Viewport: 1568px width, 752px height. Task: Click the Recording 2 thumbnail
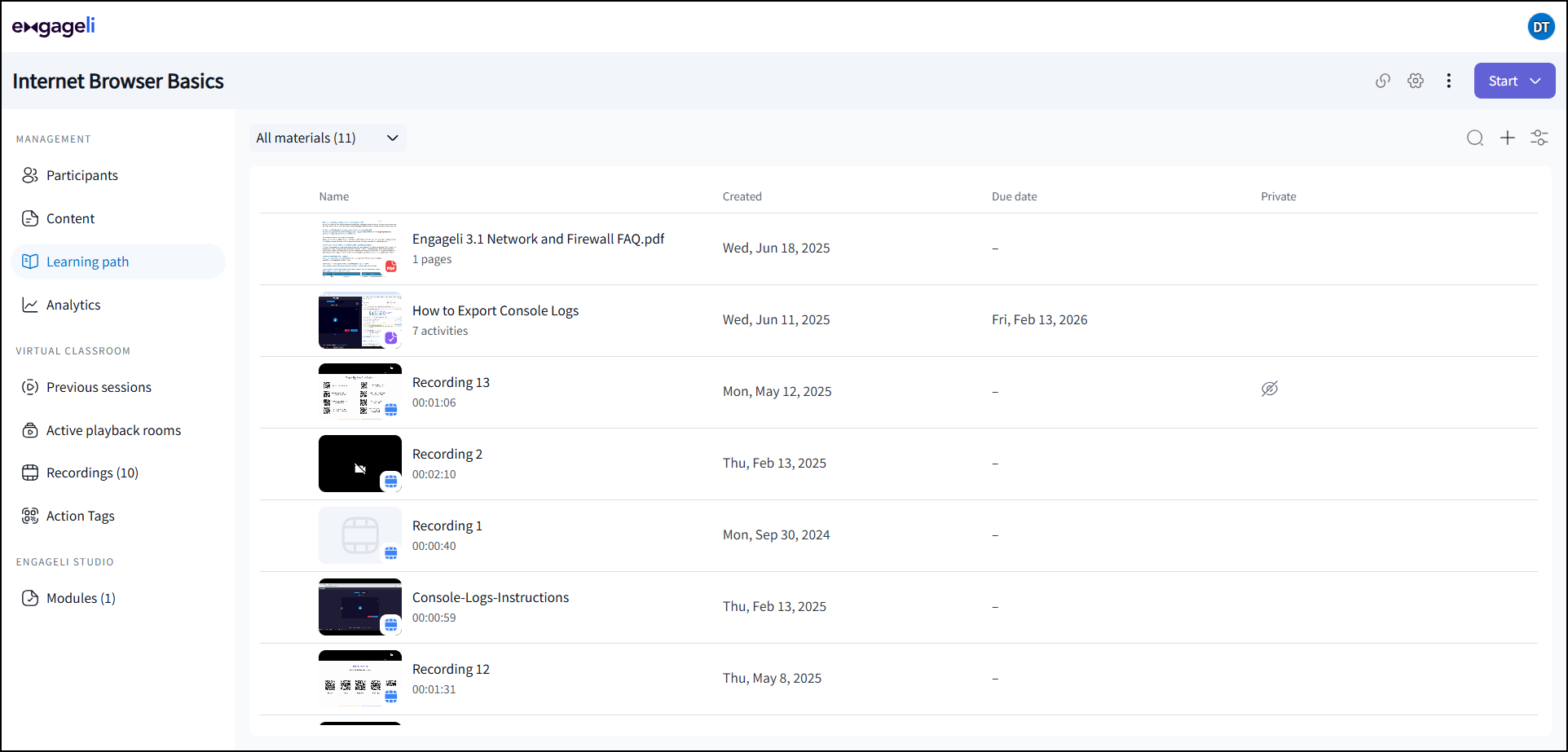click(x=360, y=464)
